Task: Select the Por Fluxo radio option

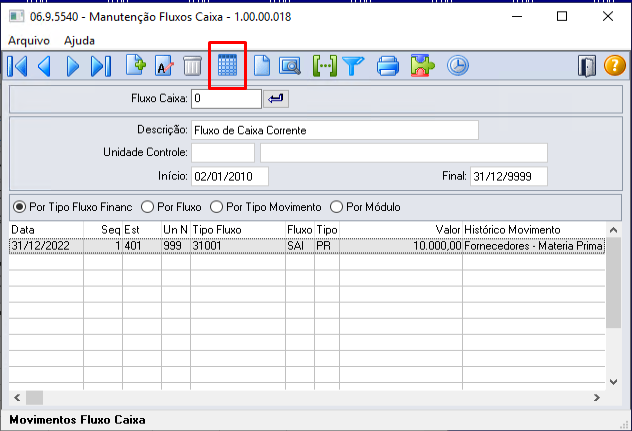Action: pyautogui.click(x=171, y=207)
